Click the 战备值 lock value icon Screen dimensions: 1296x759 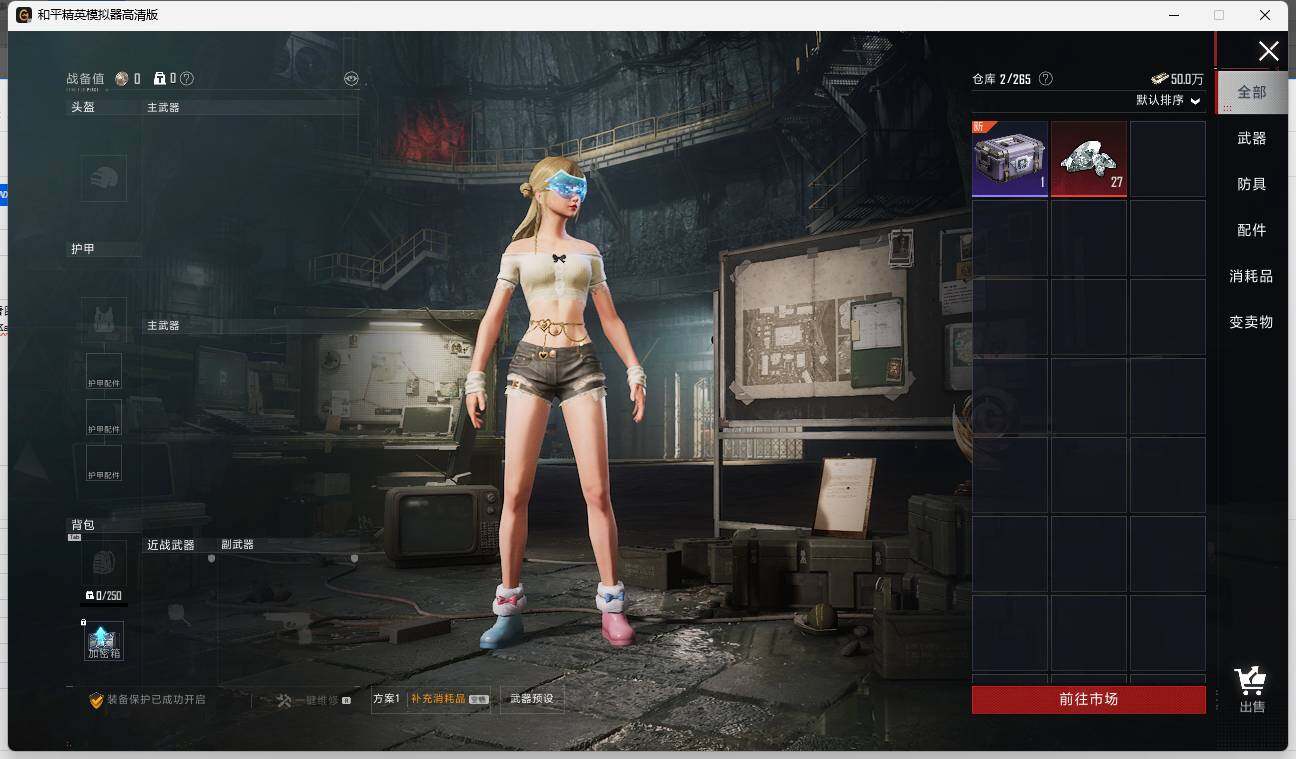click(159, 79)
